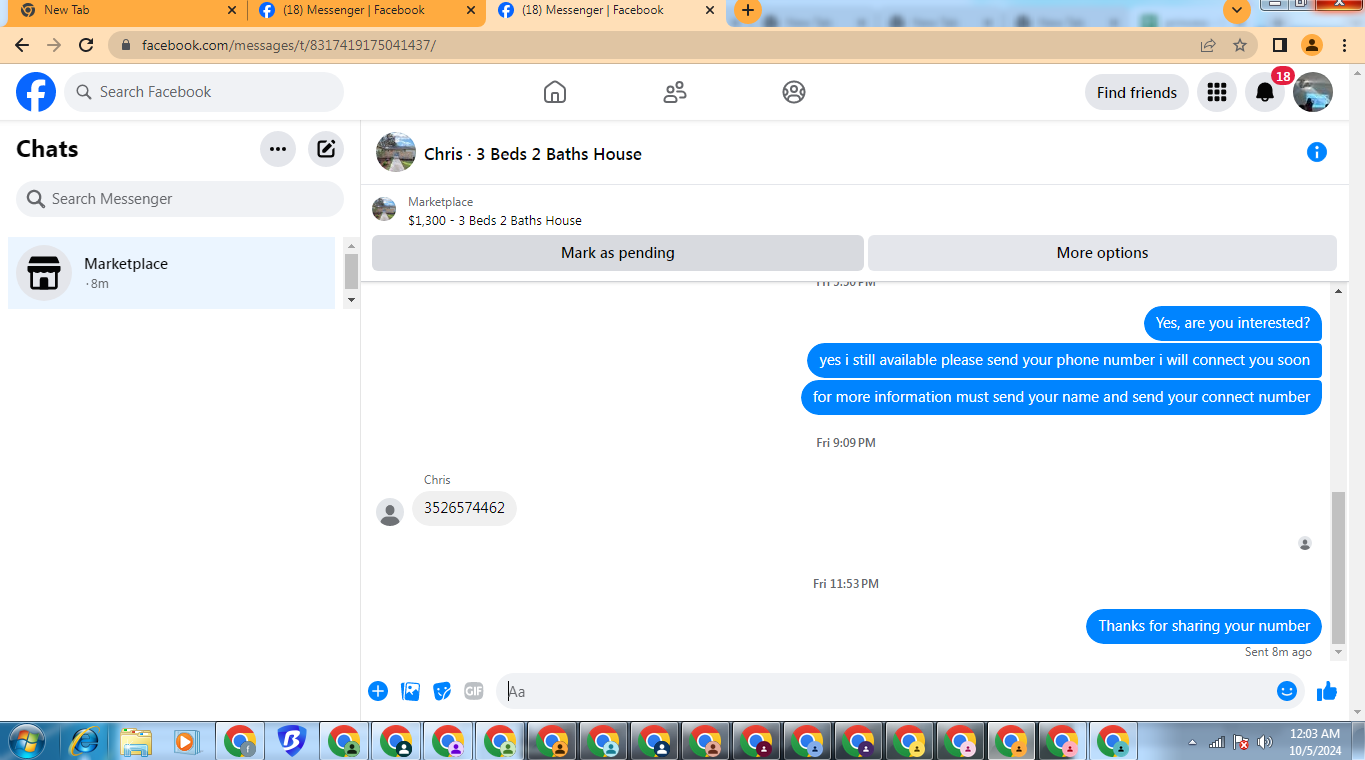Open the taskbar clock showing 12:03 AM
The image size is (1365, 760).
1315,742
